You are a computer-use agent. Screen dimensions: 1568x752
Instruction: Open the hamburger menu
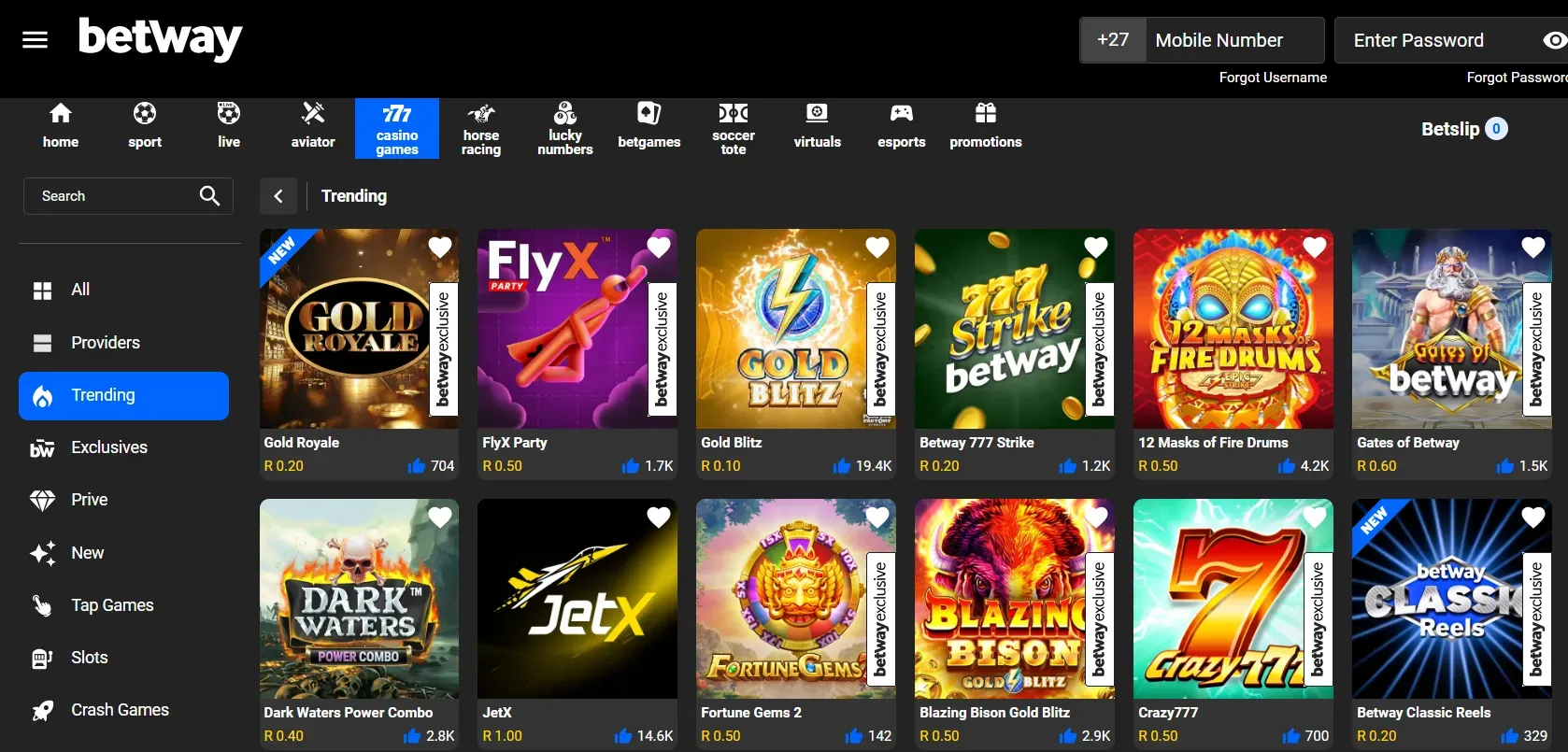tap(35, 39)
